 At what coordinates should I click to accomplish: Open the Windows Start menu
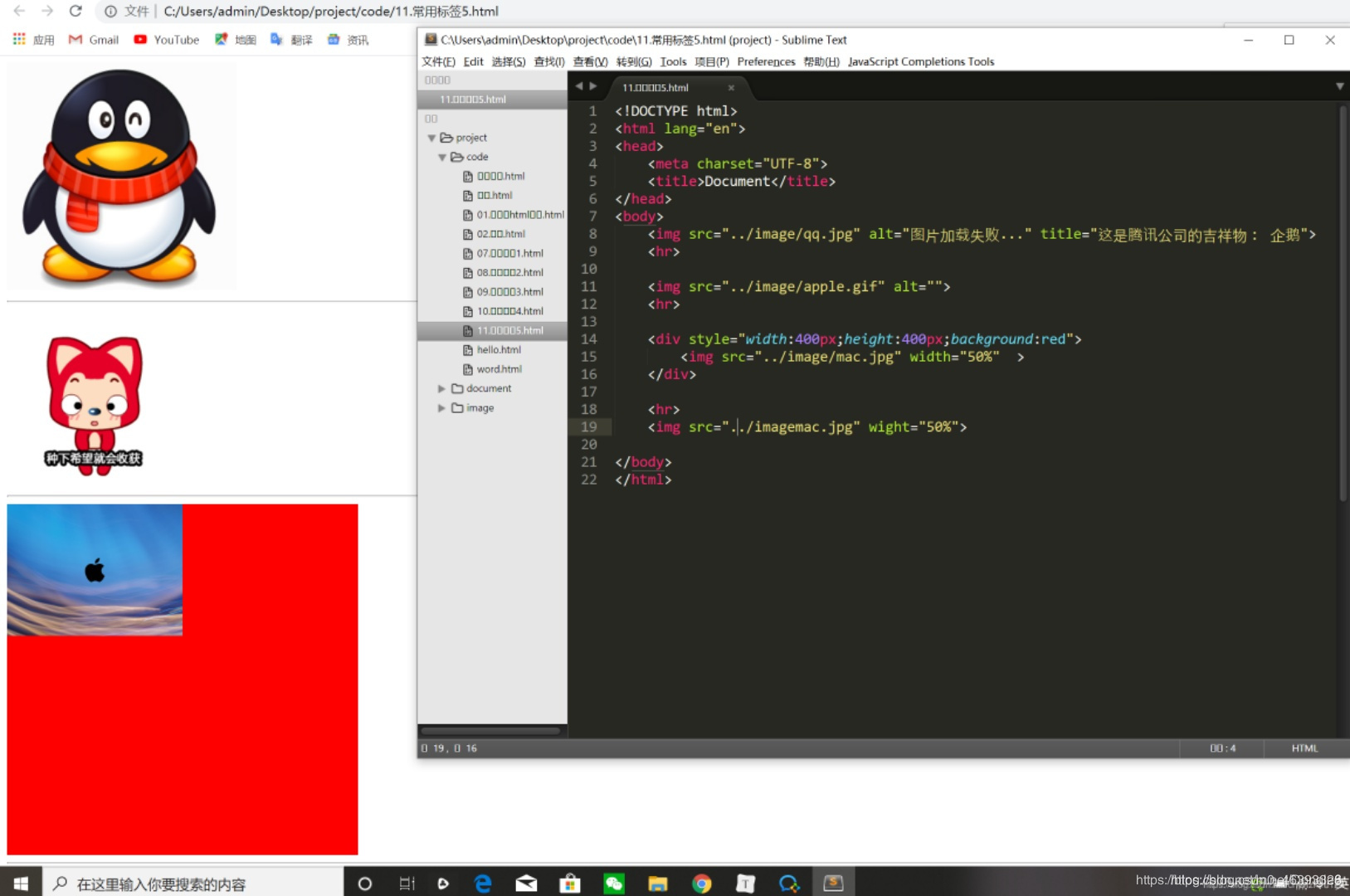click(x=21, y=884)
